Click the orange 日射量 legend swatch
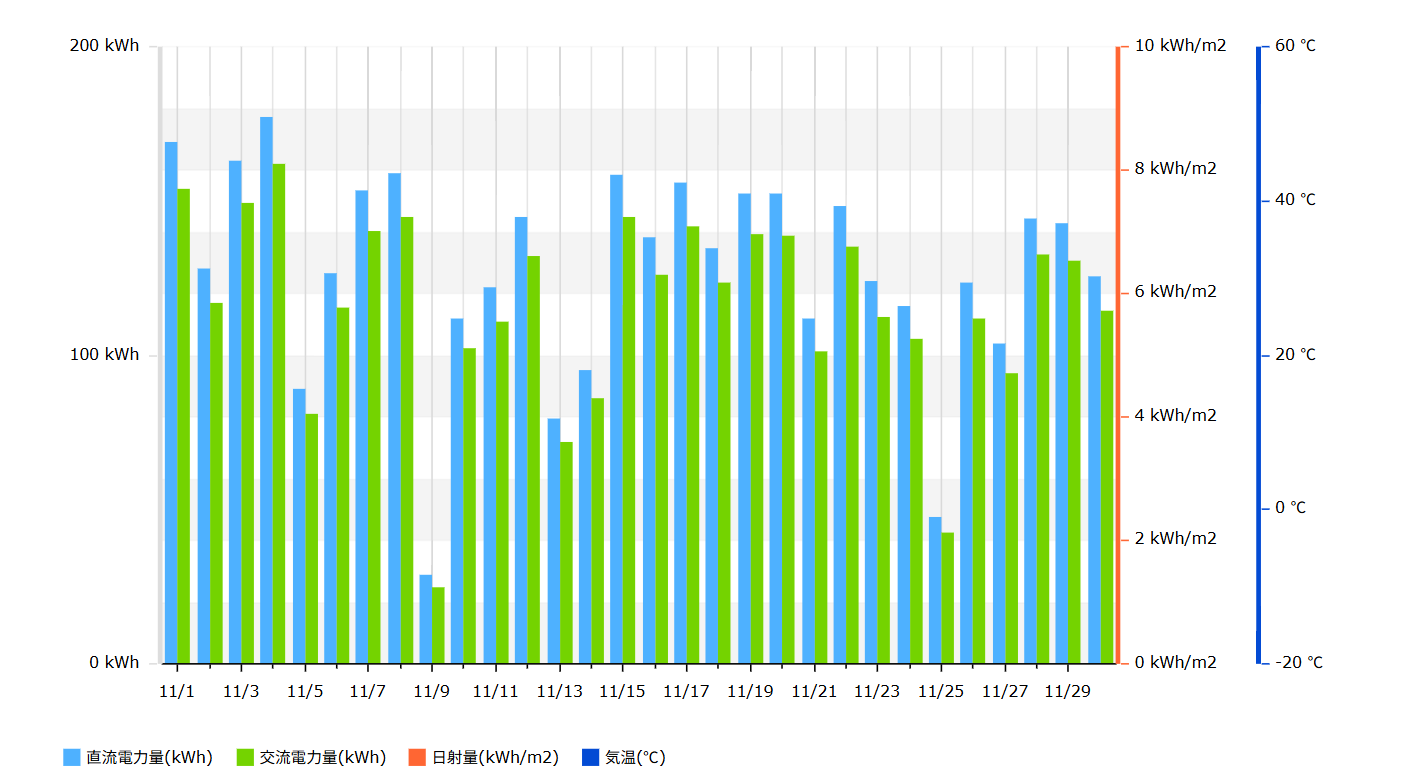1413x781 pixels. pos(418,757)
